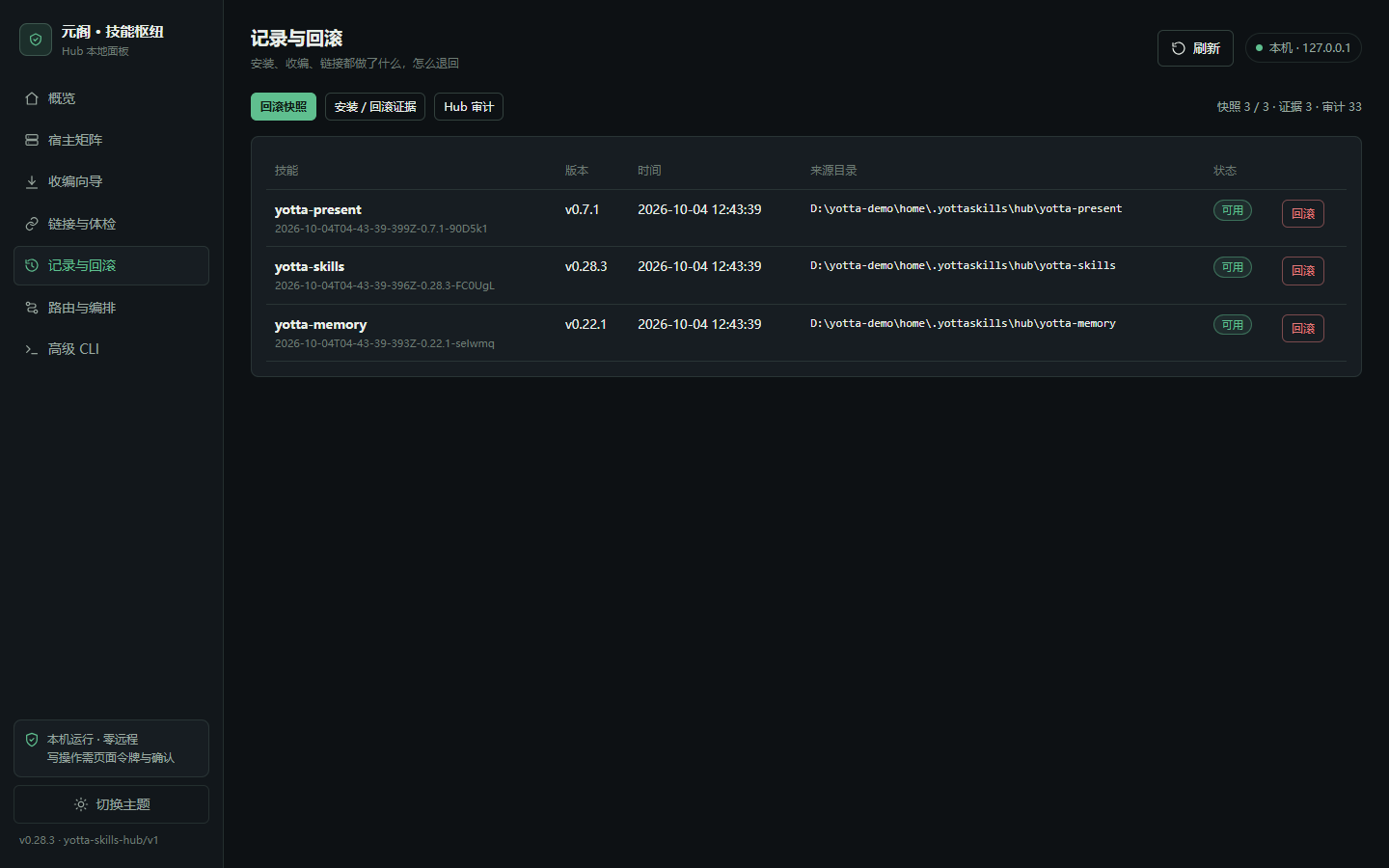Select the yotta-present skill name
1389x868 pixels.
[318, 210]
